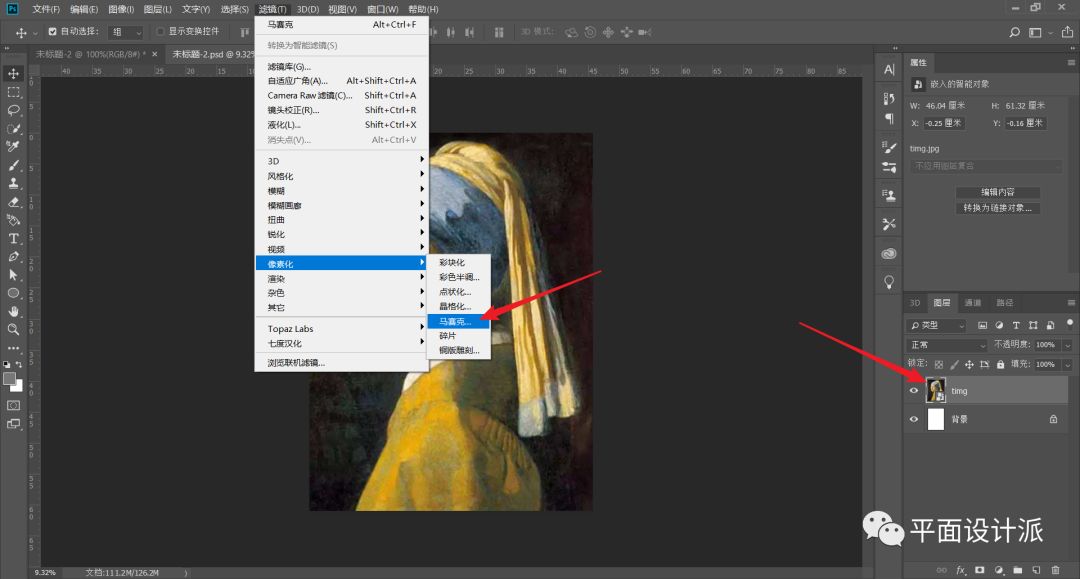The height and width of the screenshot is (579, 1080).
Task: Select the Hand tool
Action: pyautogui.click(x=14, y=311)
